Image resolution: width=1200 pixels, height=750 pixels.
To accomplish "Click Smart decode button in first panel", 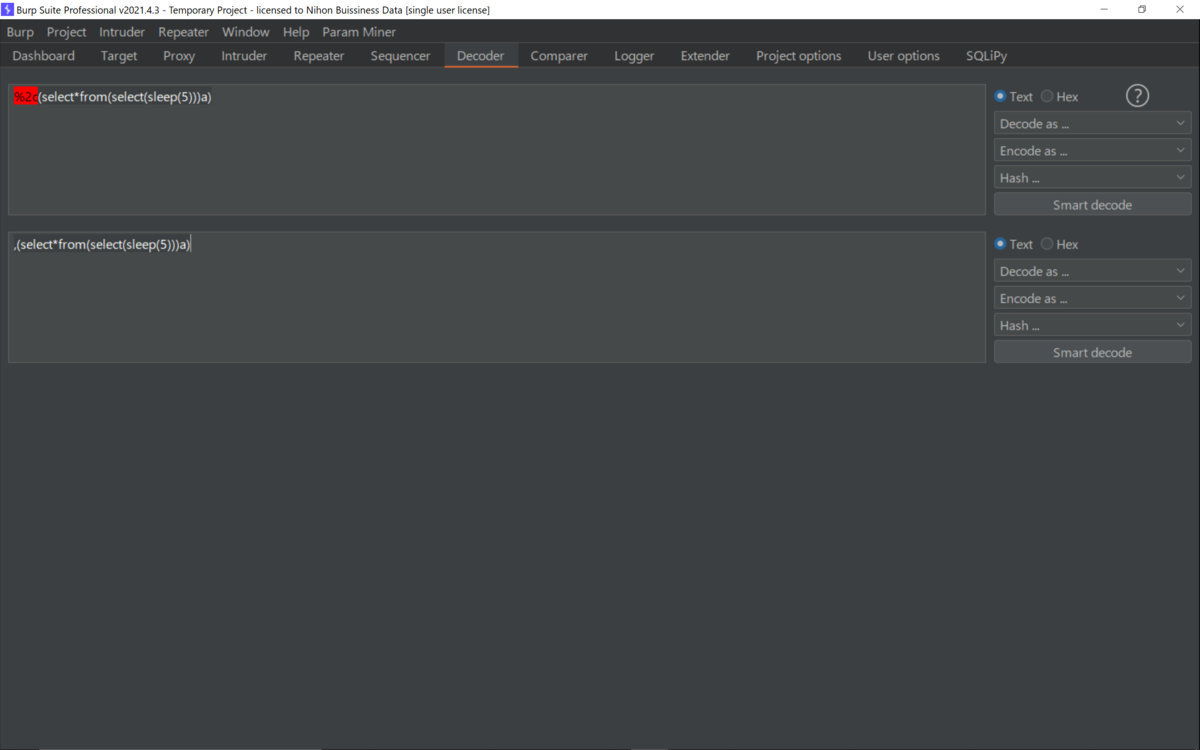I will [x=1092, y=205].
